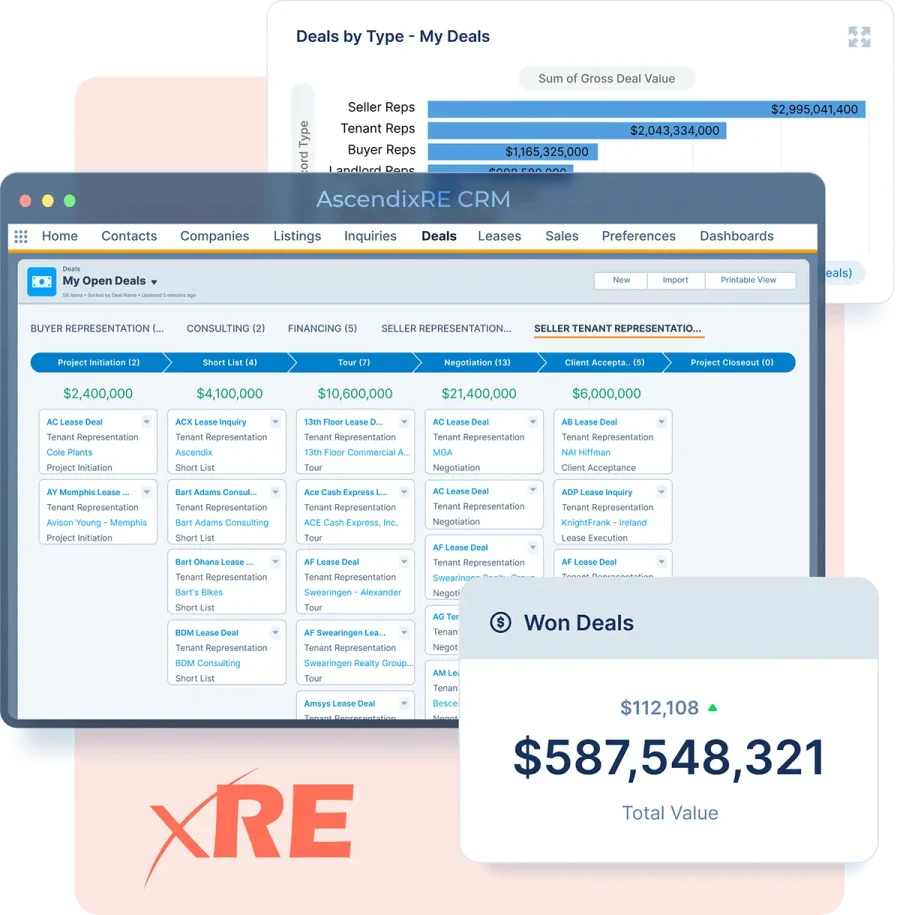The height and width of the screenshot is (915, 900).
Task: Open the Dashboards tab
Action: (x=737, y=236)
